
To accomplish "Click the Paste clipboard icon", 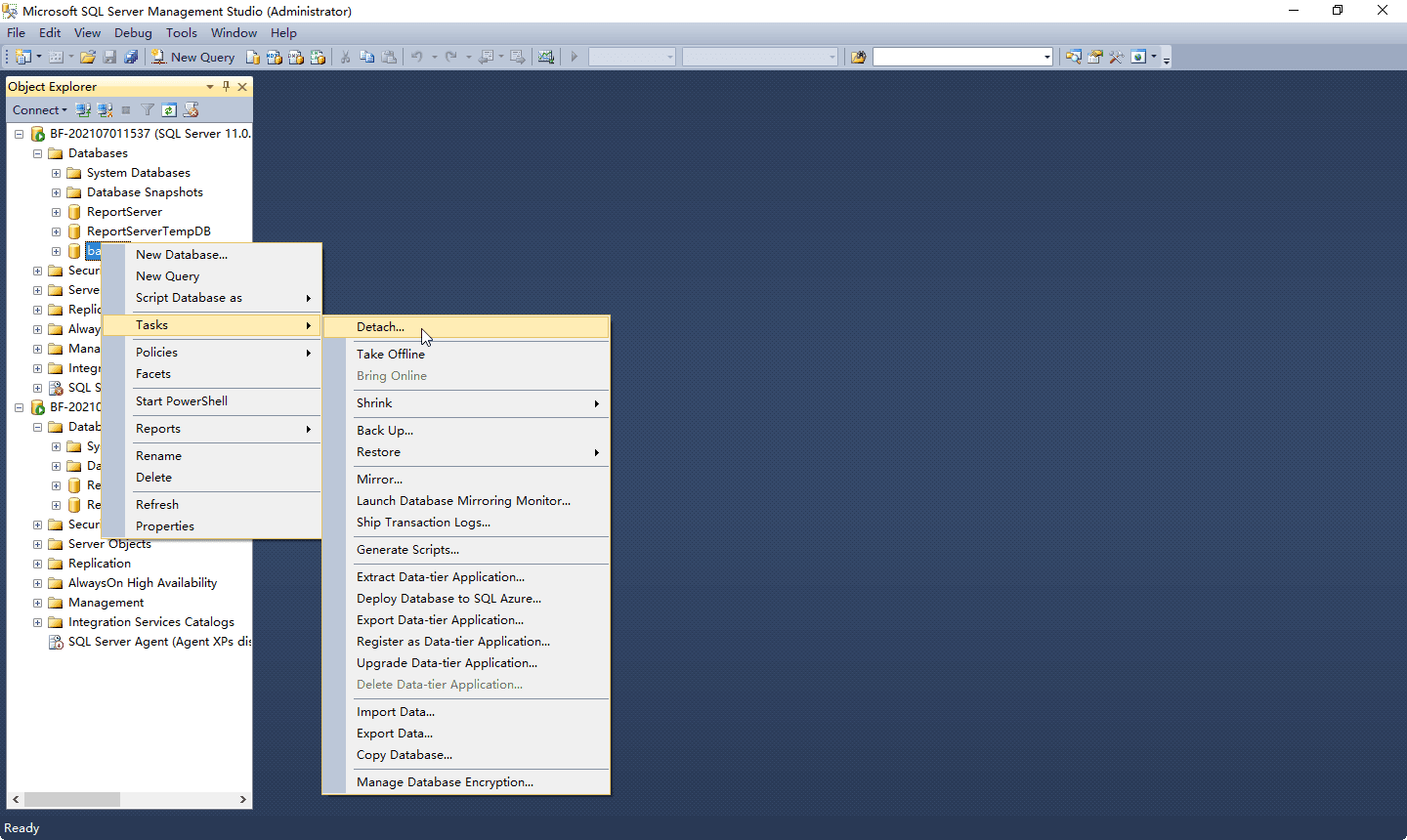I will 389,57.
